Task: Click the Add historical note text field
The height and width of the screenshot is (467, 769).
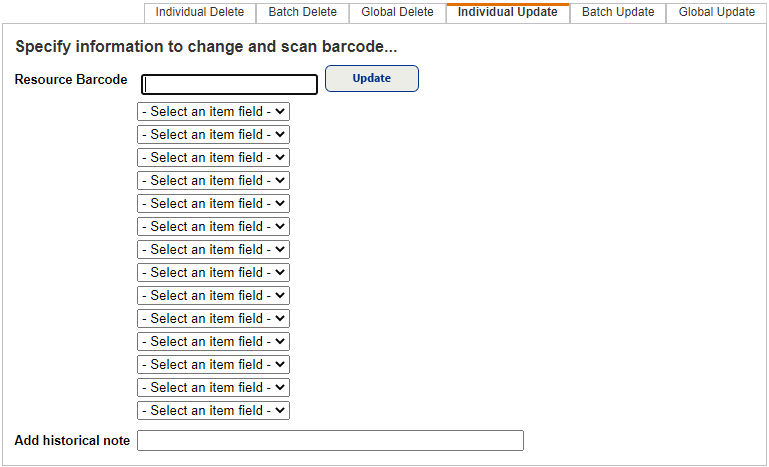Action: coord(330,441)
